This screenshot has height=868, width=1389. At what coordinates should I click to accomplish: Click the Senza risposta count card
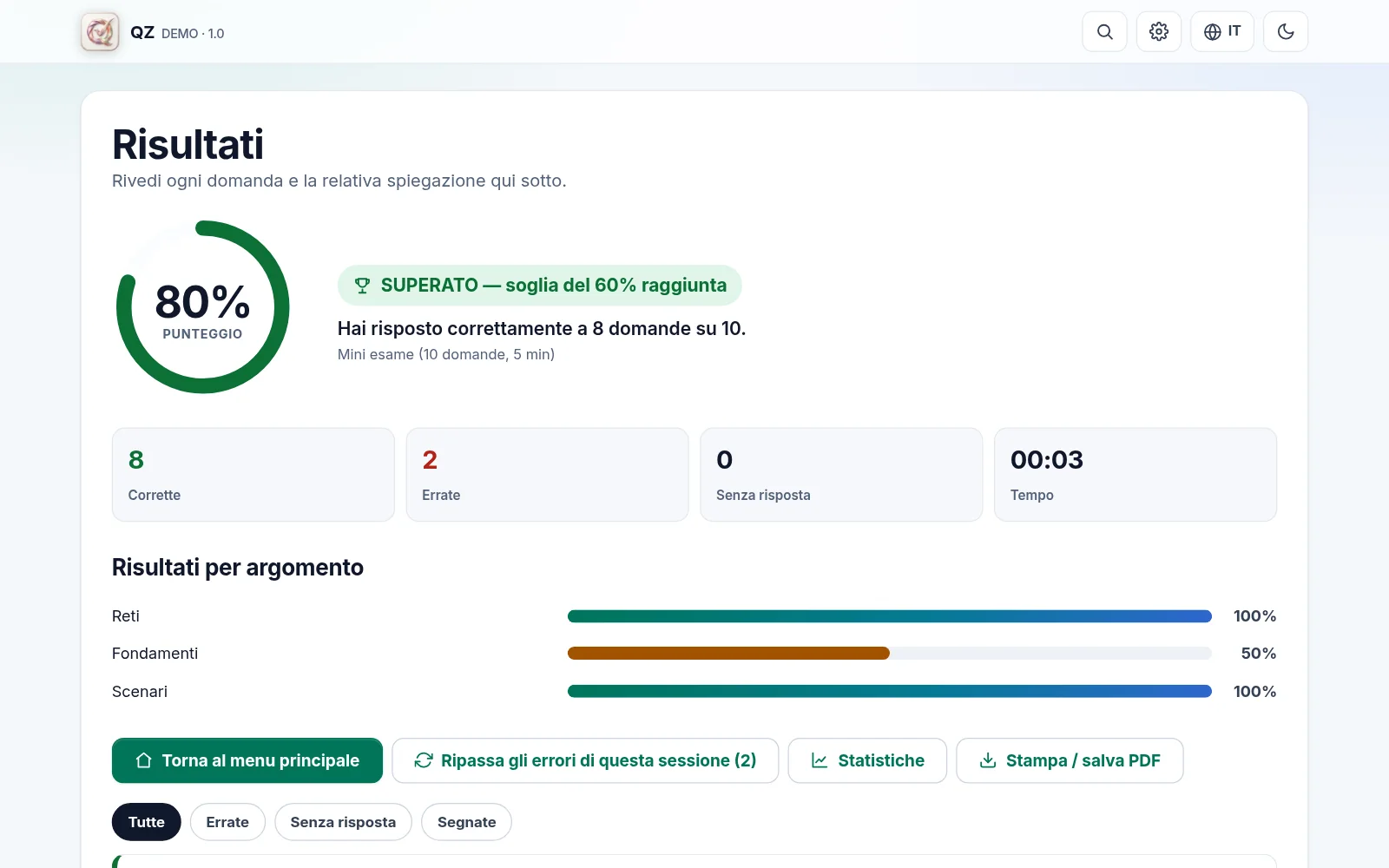841,475
